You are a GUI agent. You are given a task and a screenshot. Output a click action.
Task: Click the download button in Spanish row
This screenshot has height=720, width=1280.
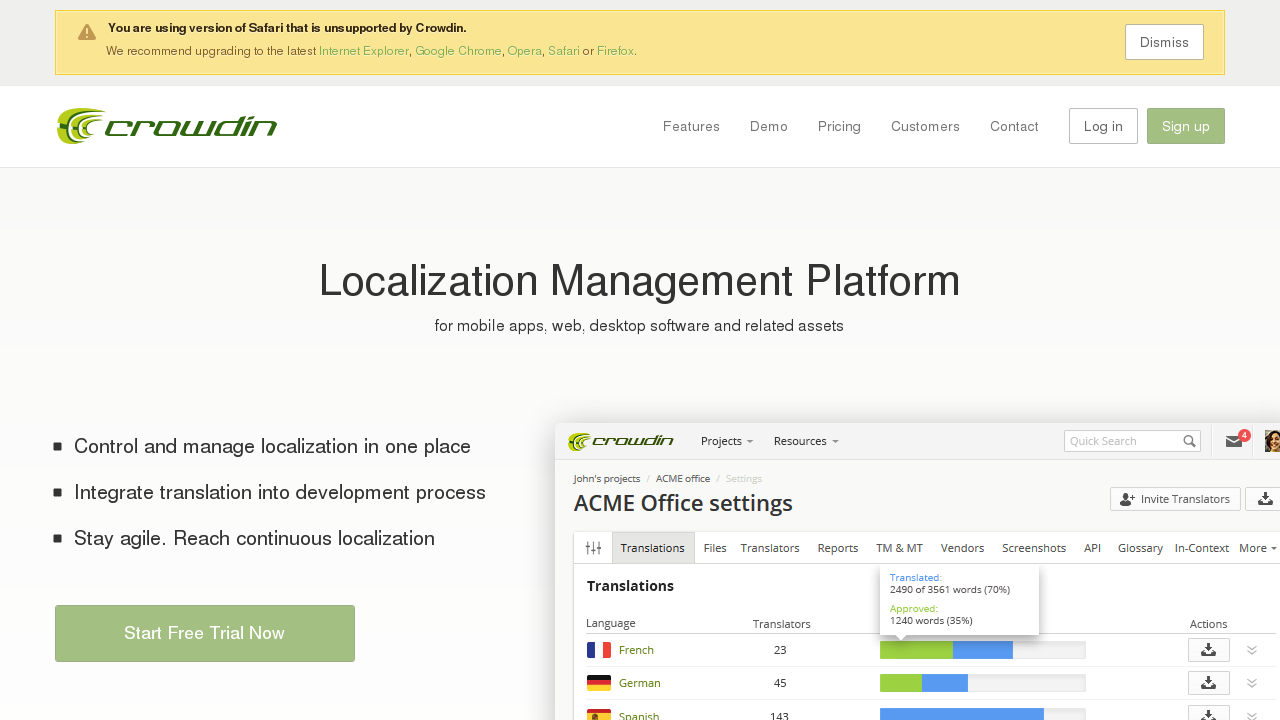(x=1208, y=714)
